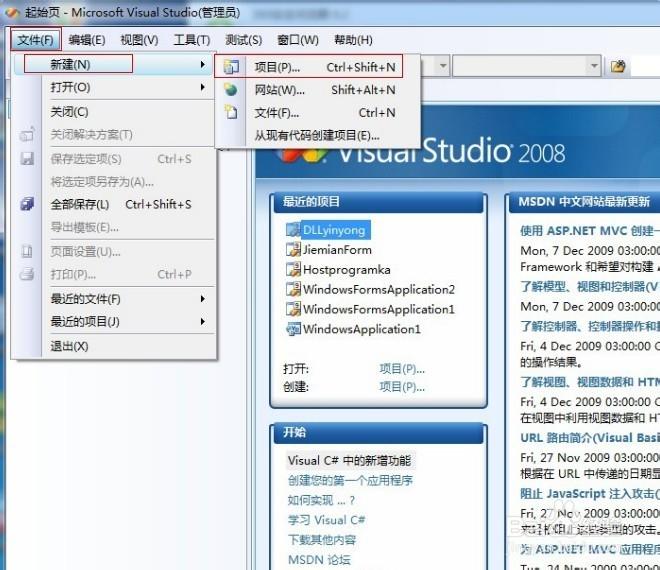Image resolution: width=660 pixels, height=570 pixels.
Task: Open 了解视图、视图数据和 HTM news headline
Action: (590, 382)
